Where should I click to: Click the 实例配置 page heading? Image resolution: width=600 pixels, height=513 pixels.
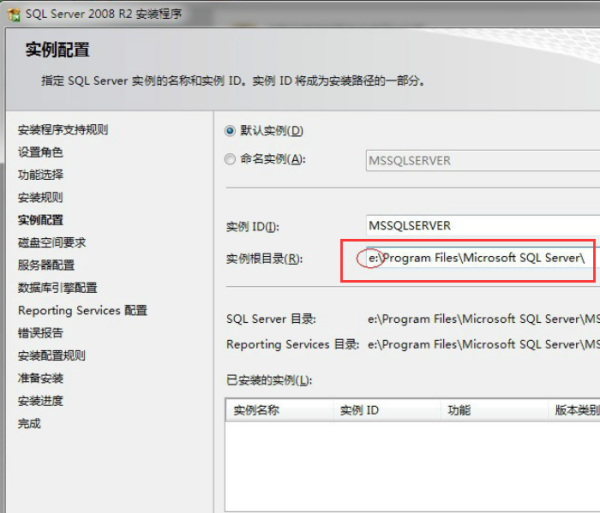[x=57, y=50]
